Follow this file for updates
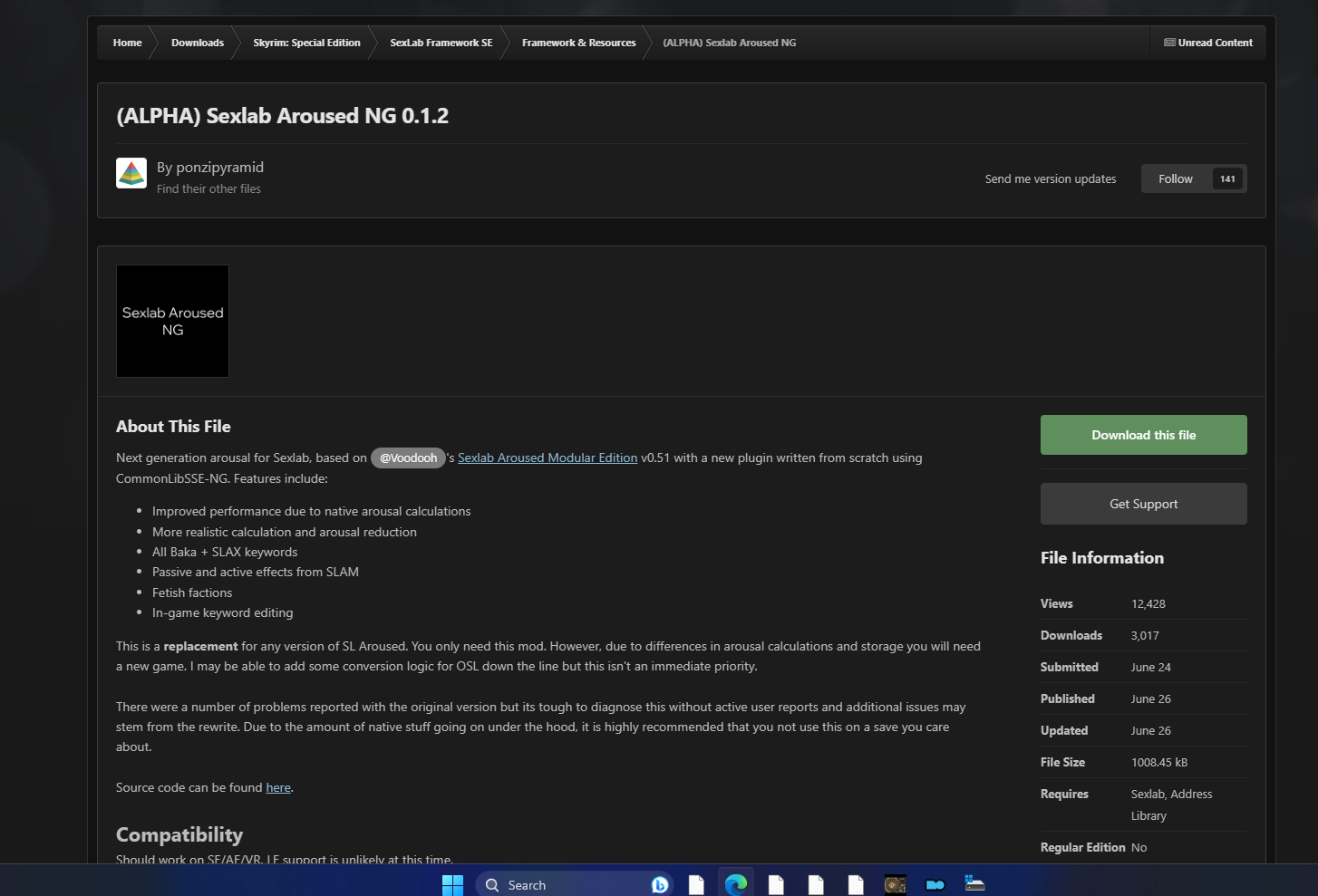 tap(1176, 178)
